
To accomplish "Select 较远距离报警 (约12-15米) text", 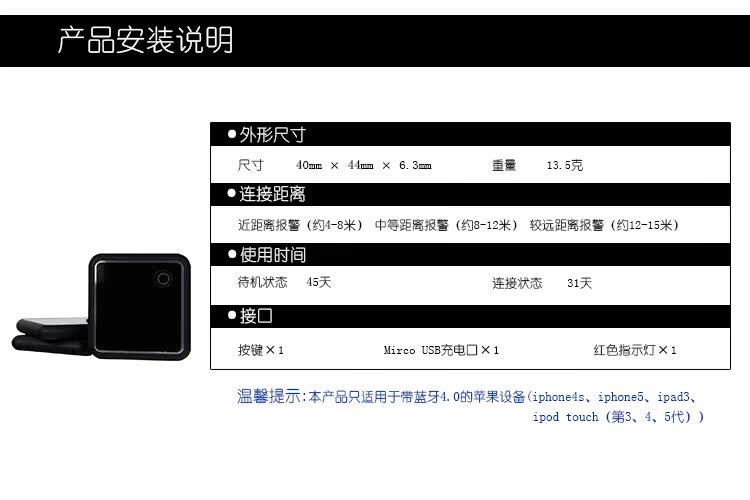I will pyautogui.click(x=604, y=225).
